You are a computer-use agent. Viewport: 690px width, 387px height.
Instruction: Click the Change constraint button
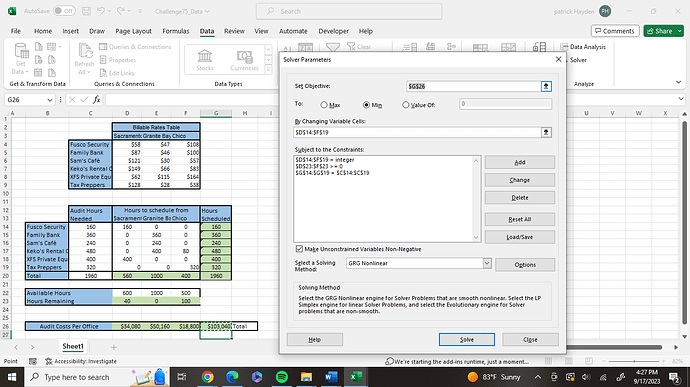click(x=520, y=180)
